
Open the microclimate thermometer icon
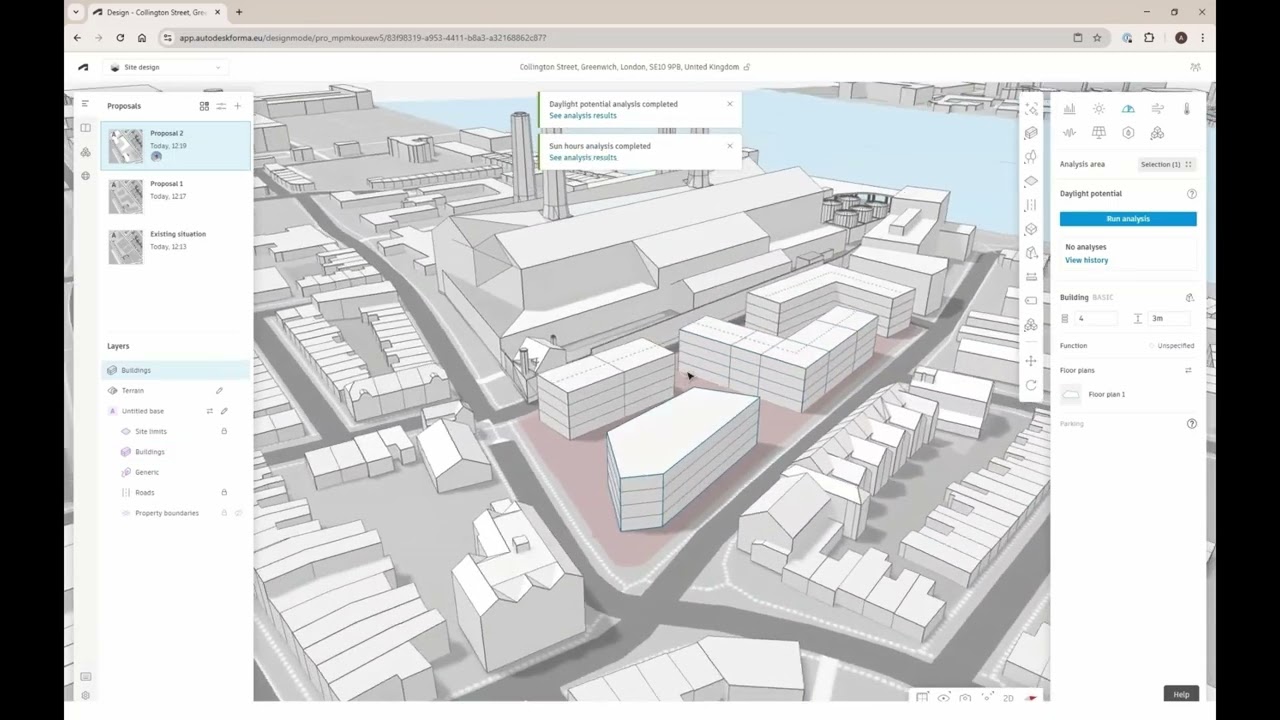(1187, 108)
